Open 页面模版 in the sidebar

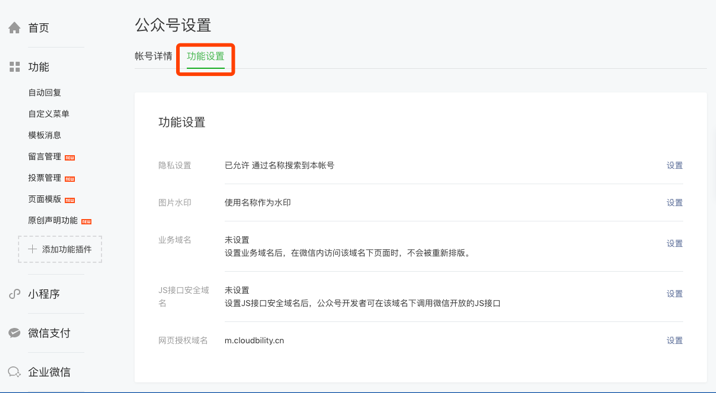pos(45,199)
